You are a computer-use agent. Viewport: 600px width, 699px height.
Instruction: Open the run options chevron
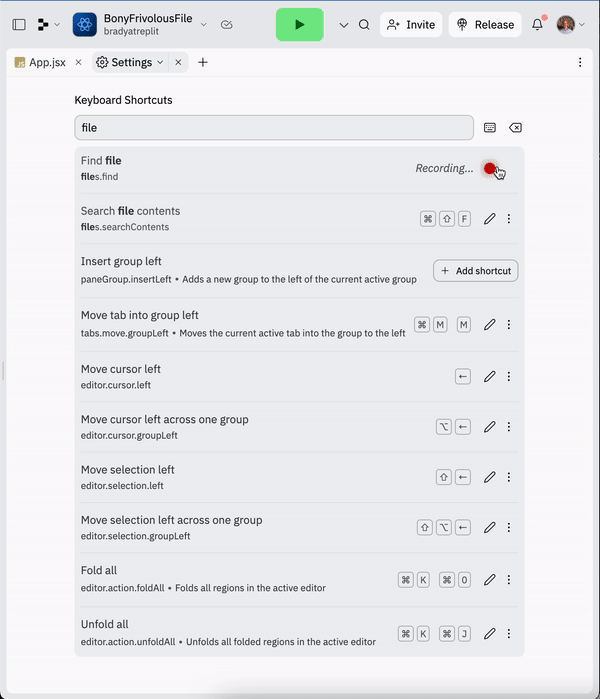point(344,25)
